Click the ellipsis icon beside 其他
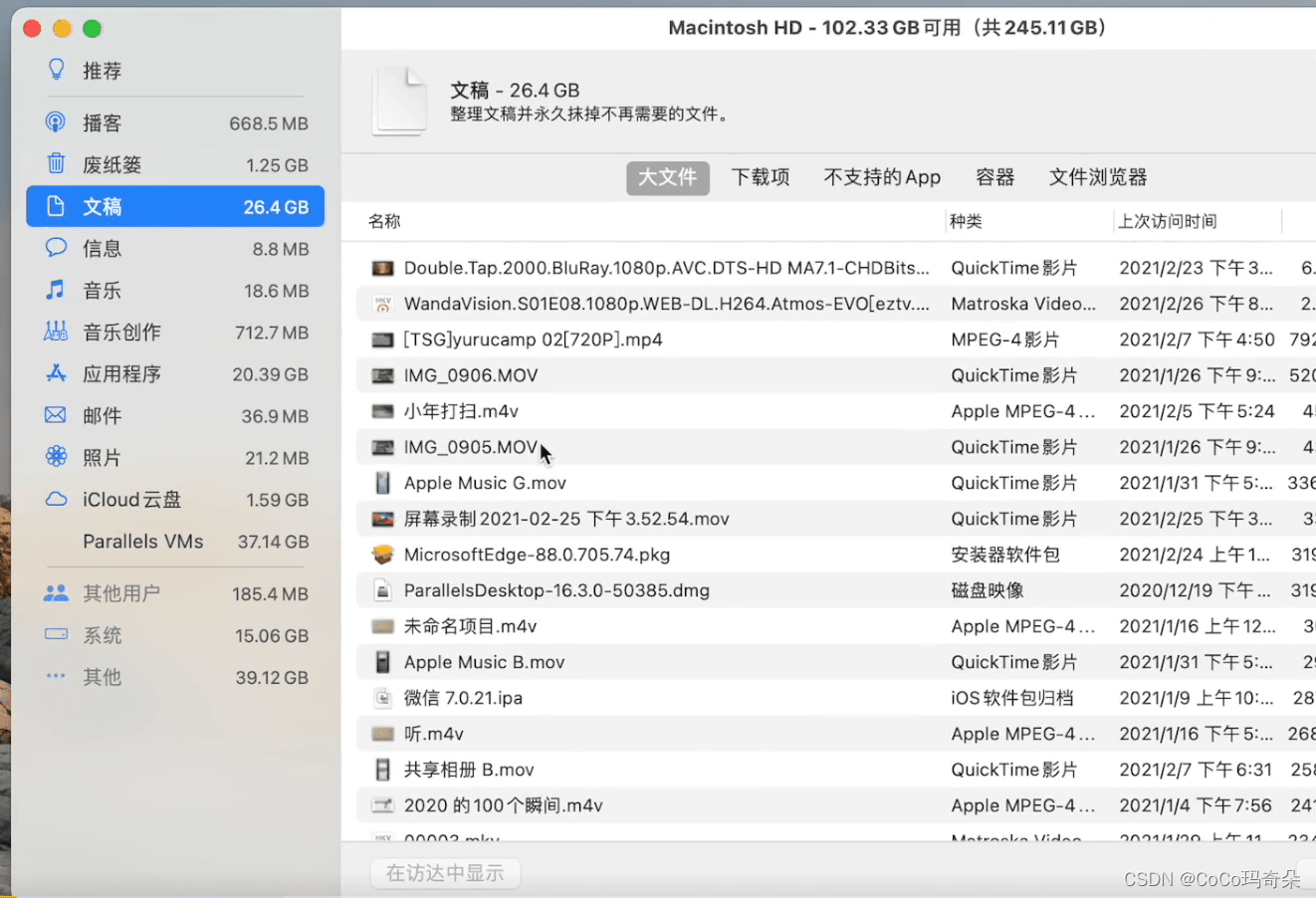1316x898 pixels. pyautogui.click(x=56, y=676)
